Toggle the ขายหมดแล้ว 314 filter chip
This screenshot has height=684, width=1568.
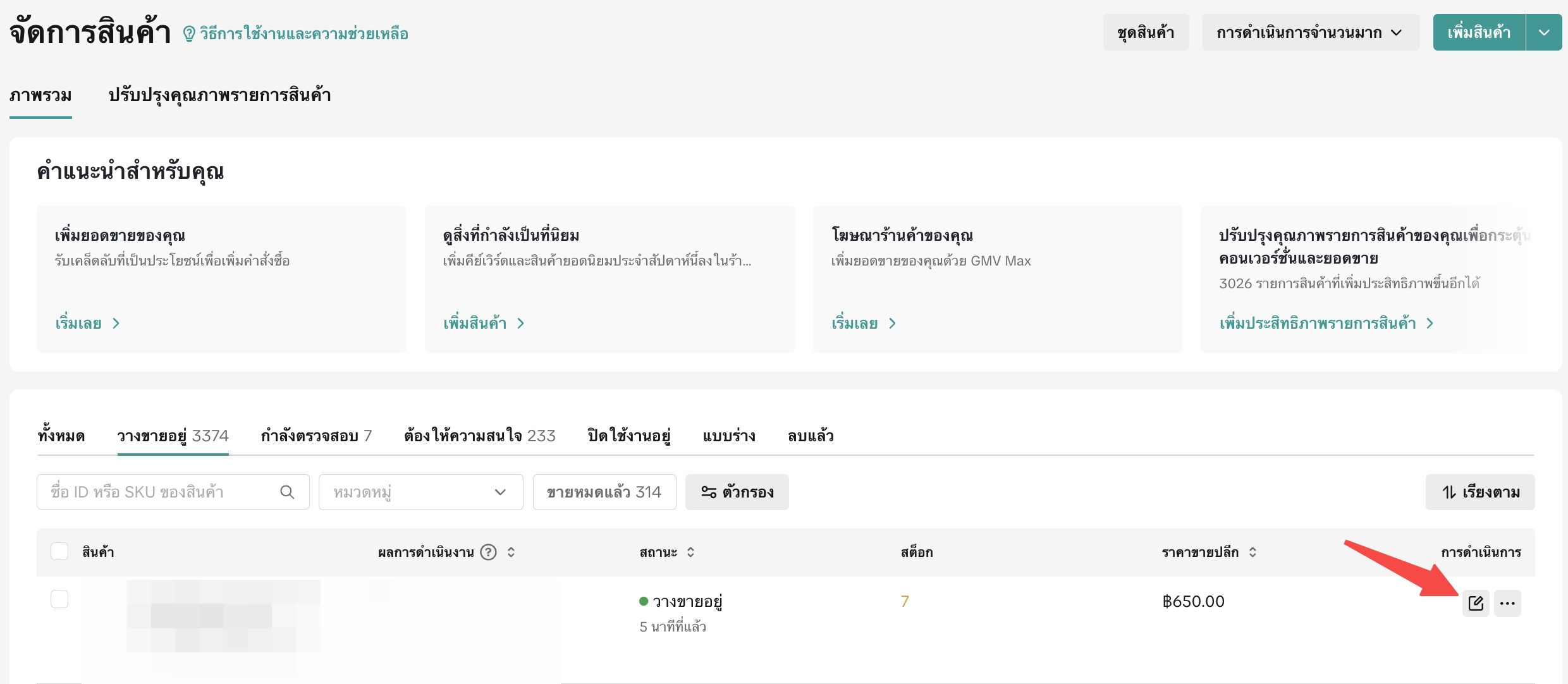[x=604, y=492]
